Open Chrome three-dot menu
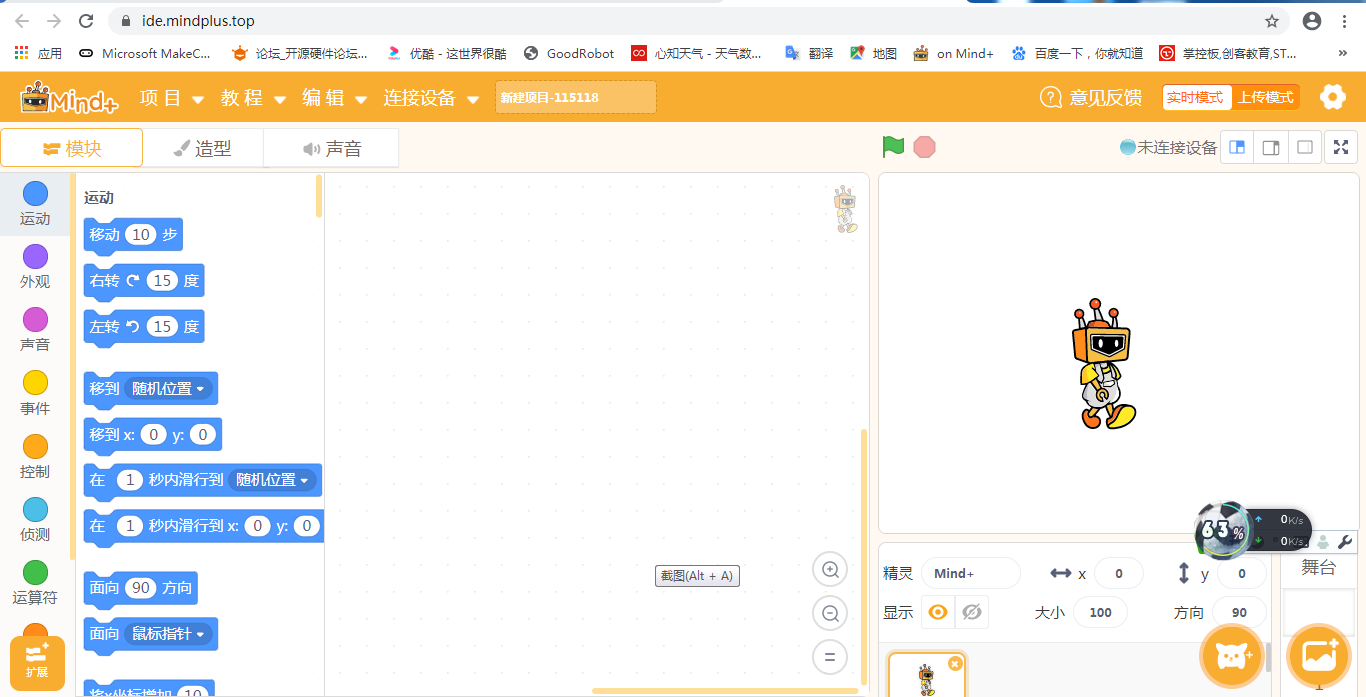Screen dimensions: 1366x697 (x=1346, y=21)
